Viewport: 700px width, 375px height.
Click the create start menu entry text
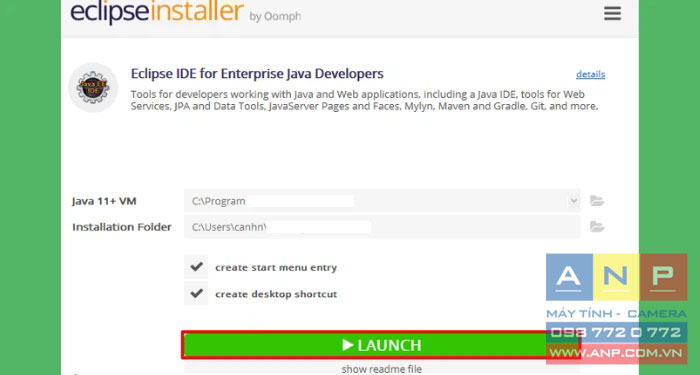pos(276,268)
